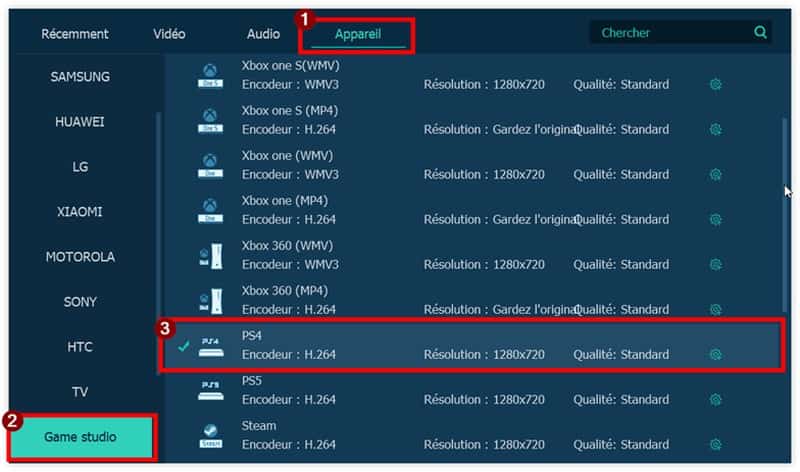Choose the Xbox one S (MP4) label

[290, 110]
